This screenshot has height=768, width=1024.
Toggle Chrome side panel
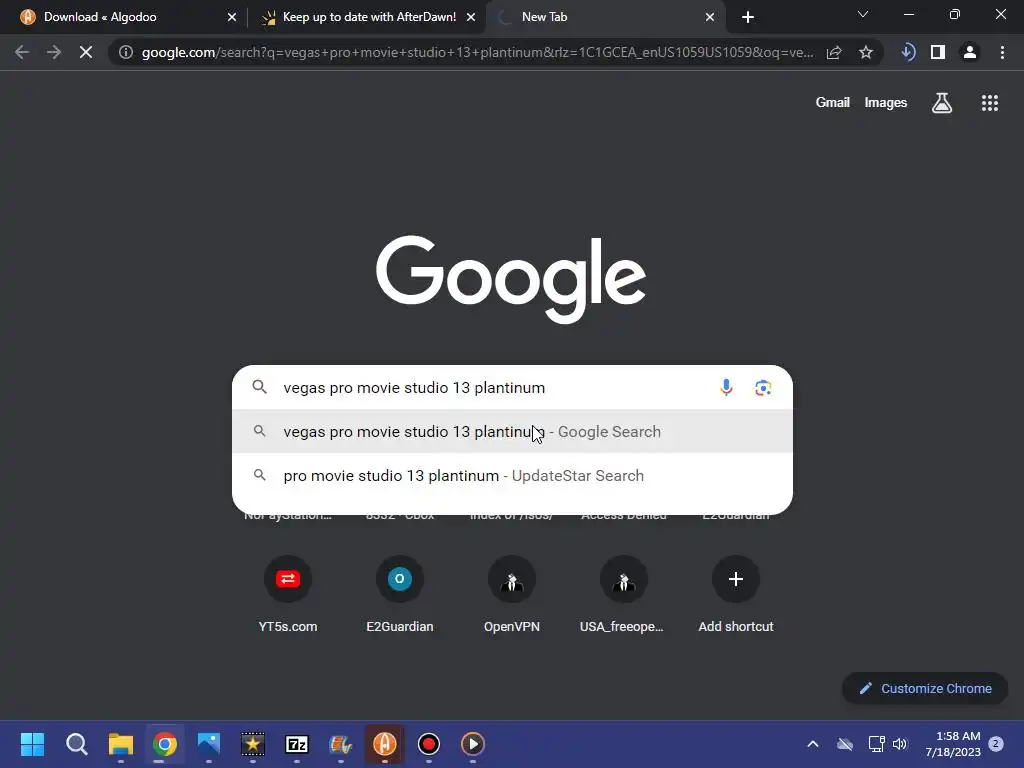pos(938,52)
